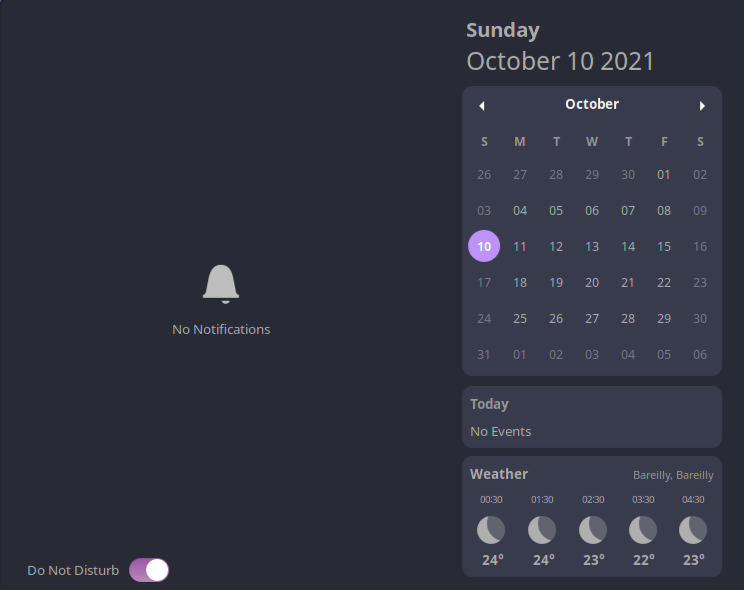Click the 00:30 forecast time label
Screen dimensions: 744x590
(x=491, y=500)
